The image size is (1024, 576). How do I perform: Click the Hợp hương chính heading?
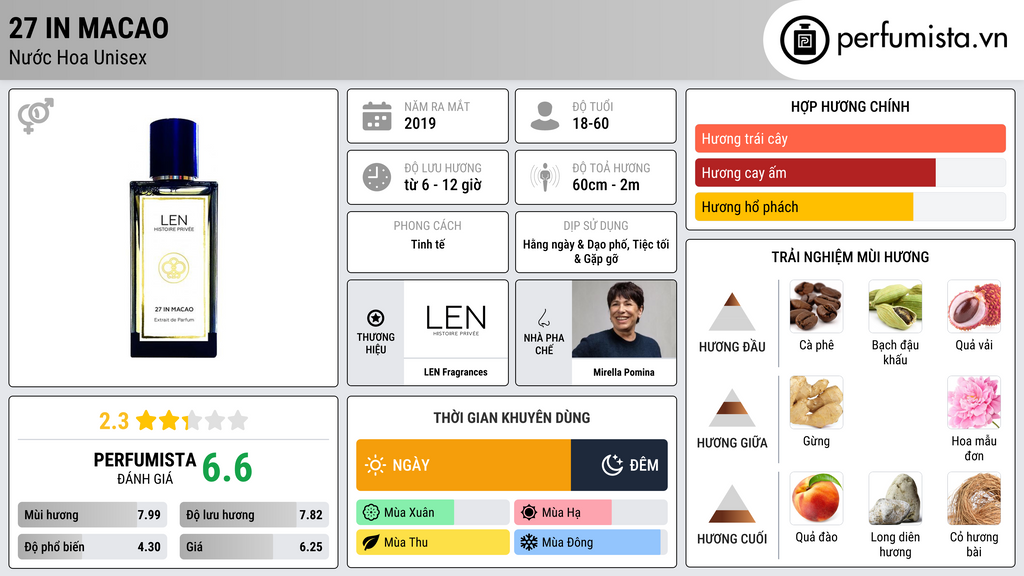[x=850, y=106]
